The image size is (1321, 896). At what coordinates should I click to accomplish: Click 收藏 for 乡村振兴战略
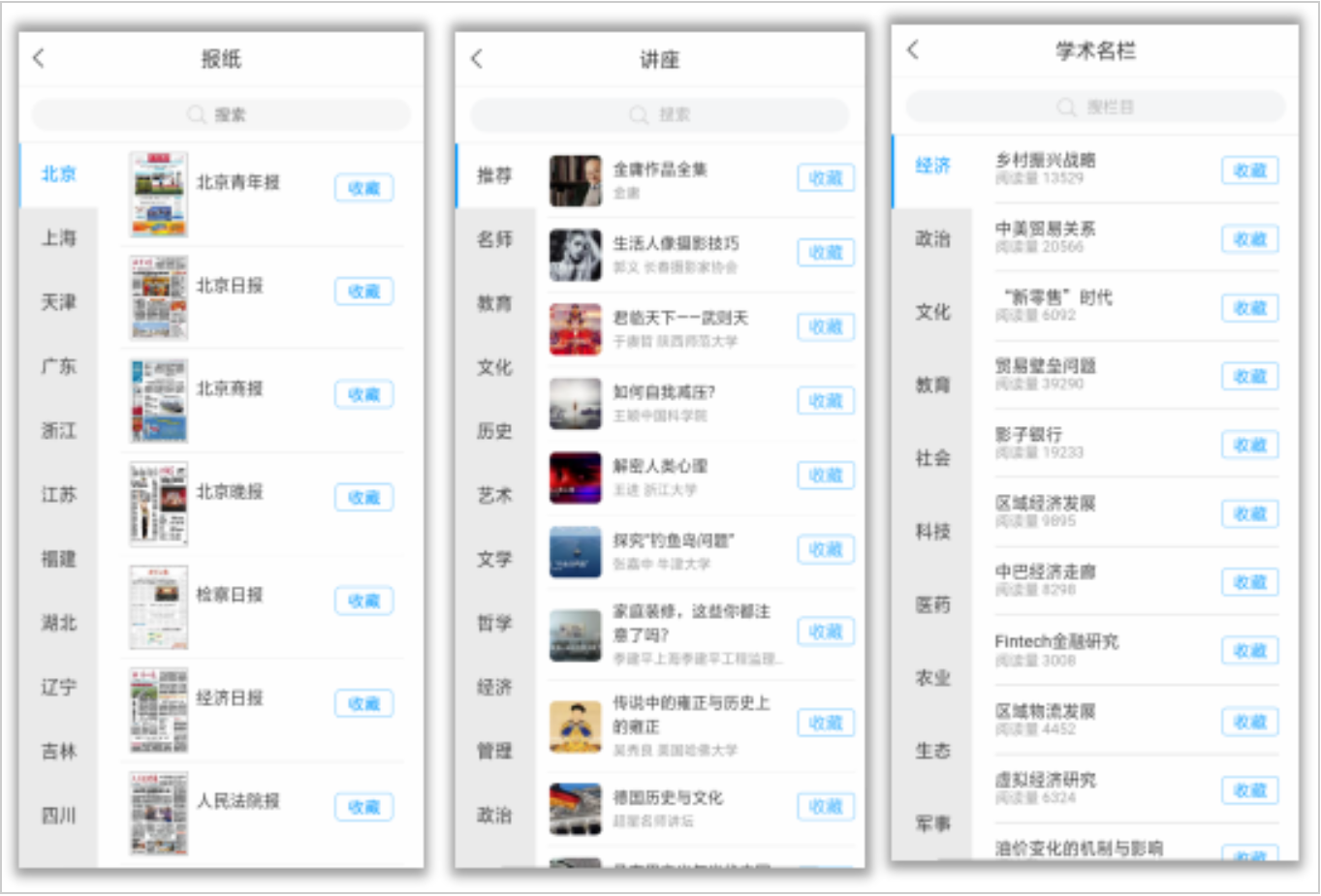(1249, 170)
